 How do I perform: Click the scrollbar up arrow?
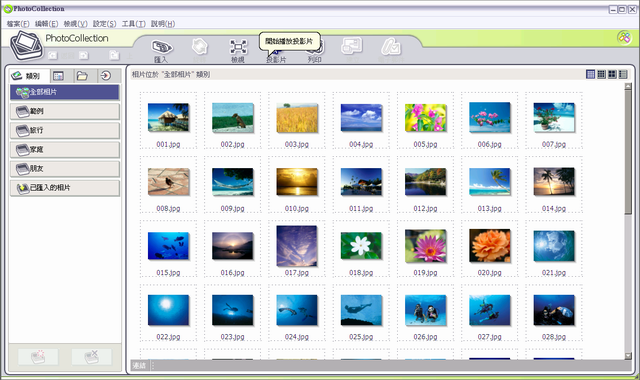pos(628,86)
